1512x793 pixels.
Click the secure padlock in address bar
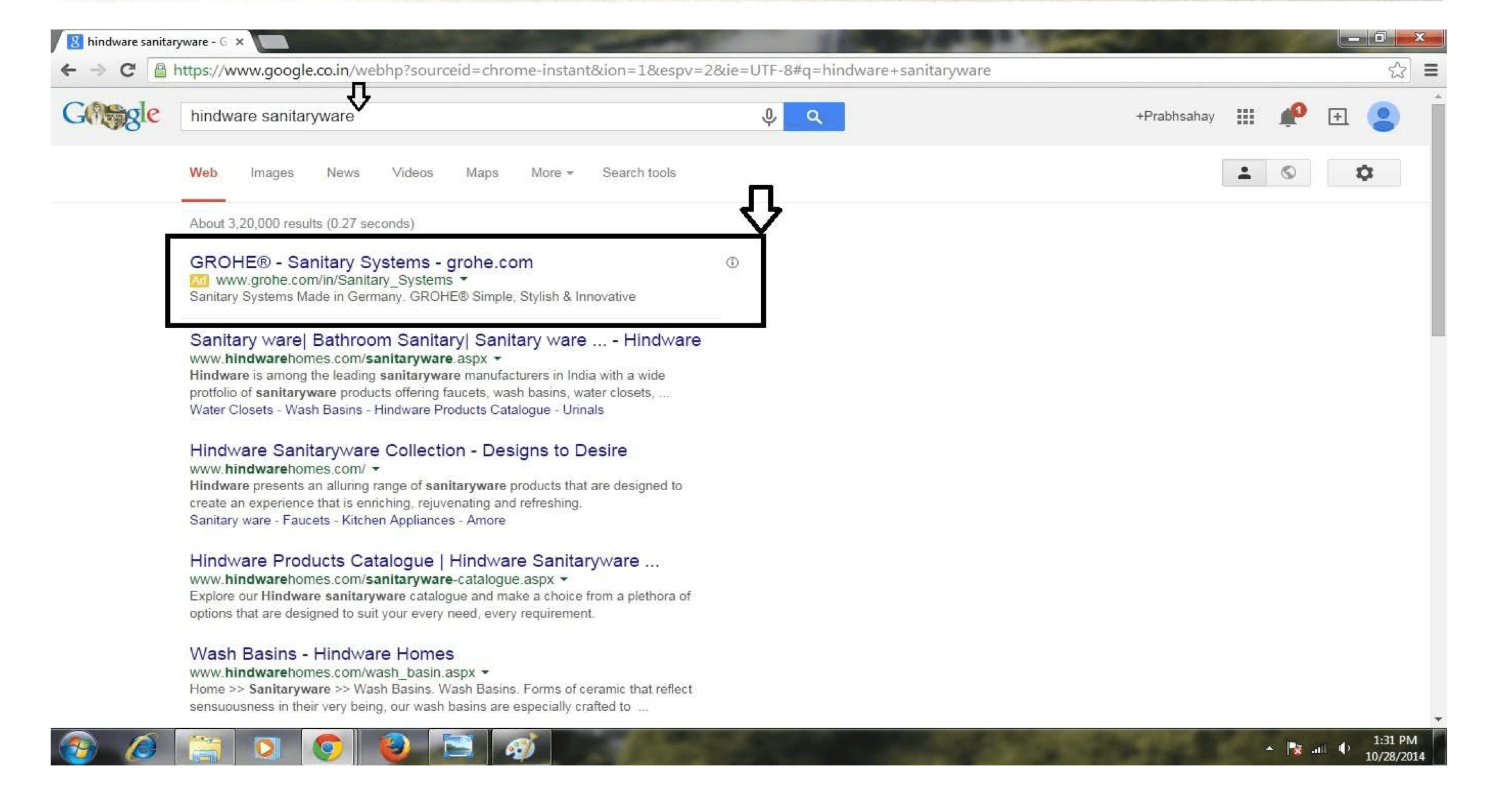tap(160, 70)
